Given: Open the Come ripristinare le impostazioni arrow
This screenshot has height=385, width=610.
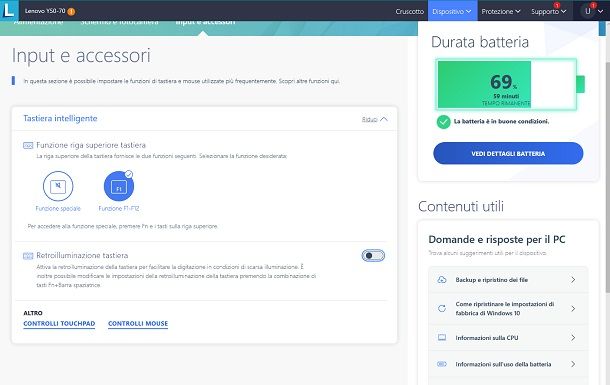Looking at the screenshot, I should [573, 308].
